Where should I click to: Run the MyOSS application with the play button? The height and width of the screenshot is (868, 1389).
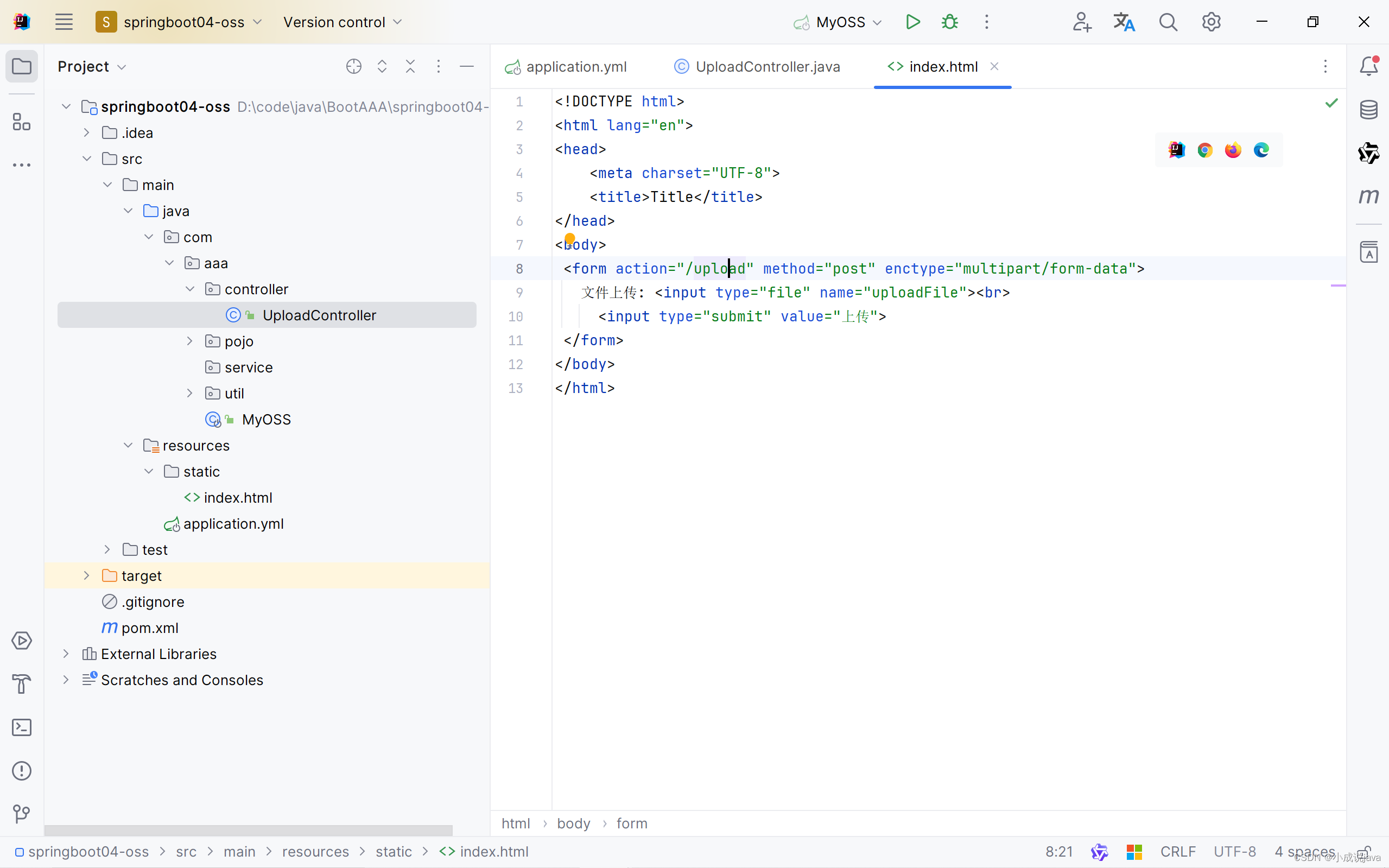click(912, 21)
